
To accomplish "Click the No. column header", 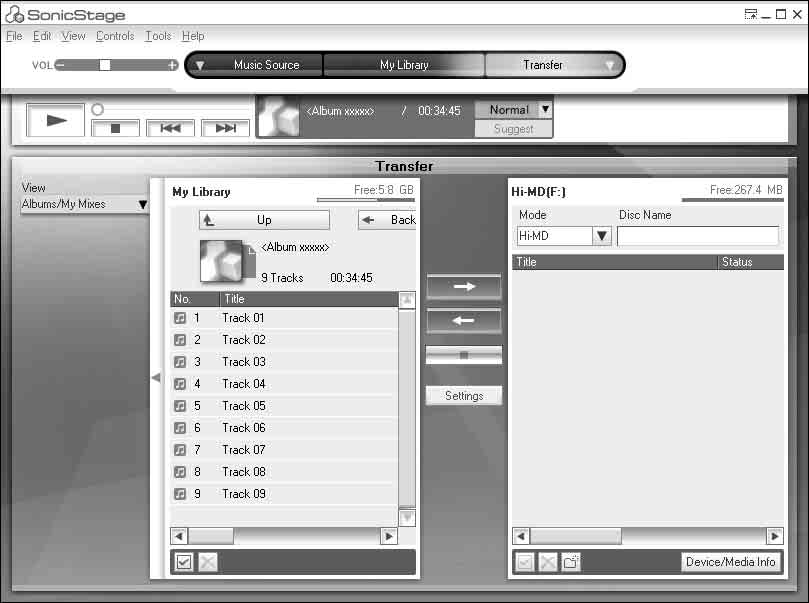I will [195, 299].
